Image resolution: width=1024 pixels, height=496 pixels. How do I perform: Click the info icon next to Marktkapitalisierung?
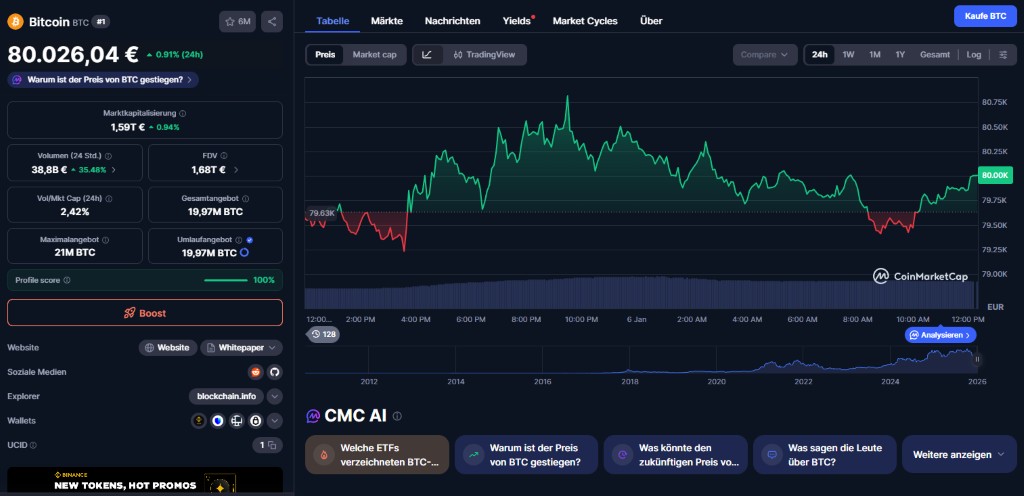[182, 113]
